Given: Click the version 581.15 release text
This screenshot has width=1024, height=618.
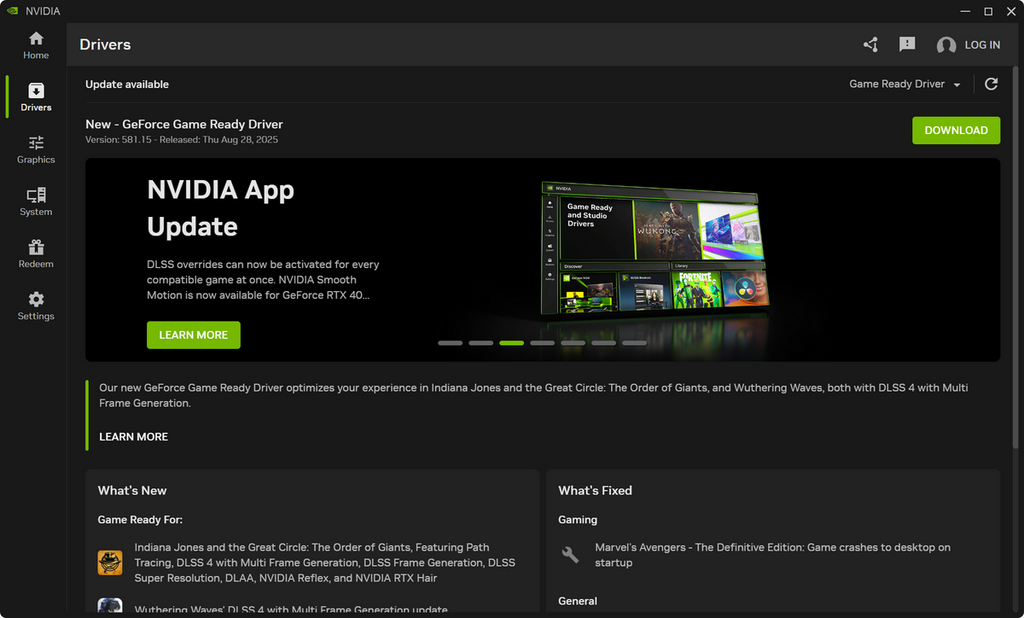Looking at the screenshot, I should pos(182,140).
